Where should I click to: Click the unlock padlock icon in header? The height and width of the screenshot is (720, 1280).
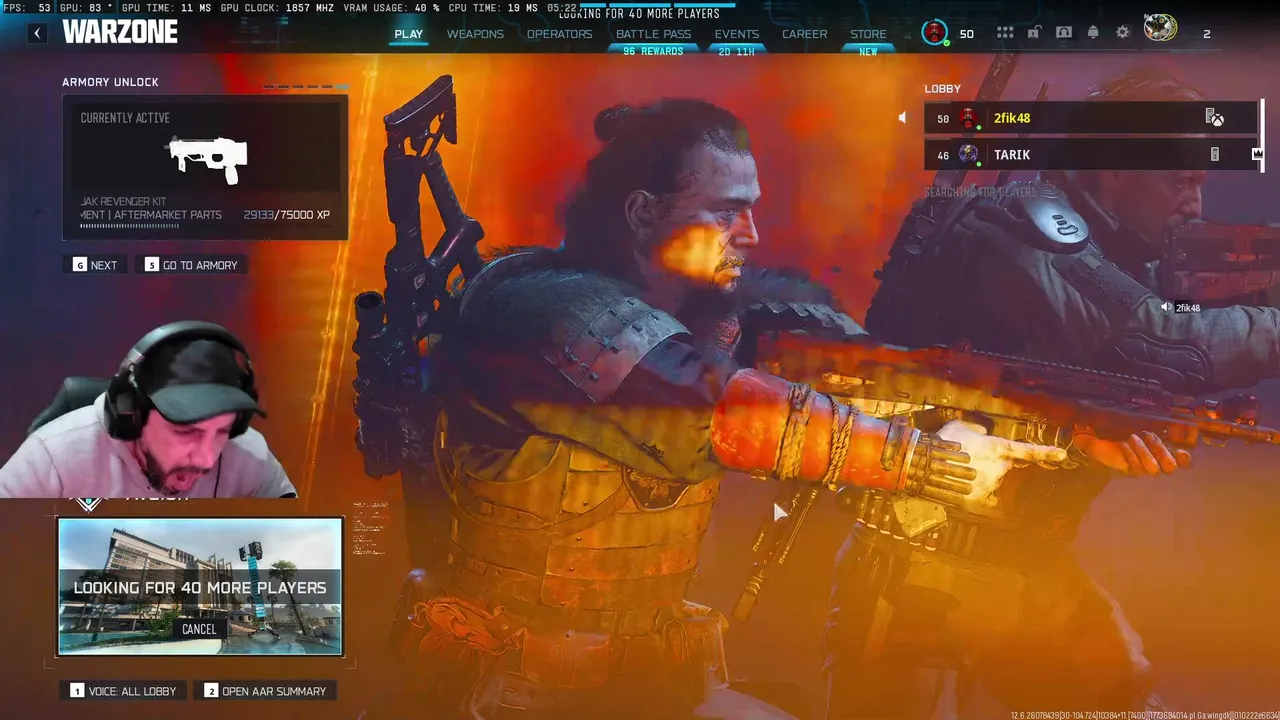[x=1034, y=33]
